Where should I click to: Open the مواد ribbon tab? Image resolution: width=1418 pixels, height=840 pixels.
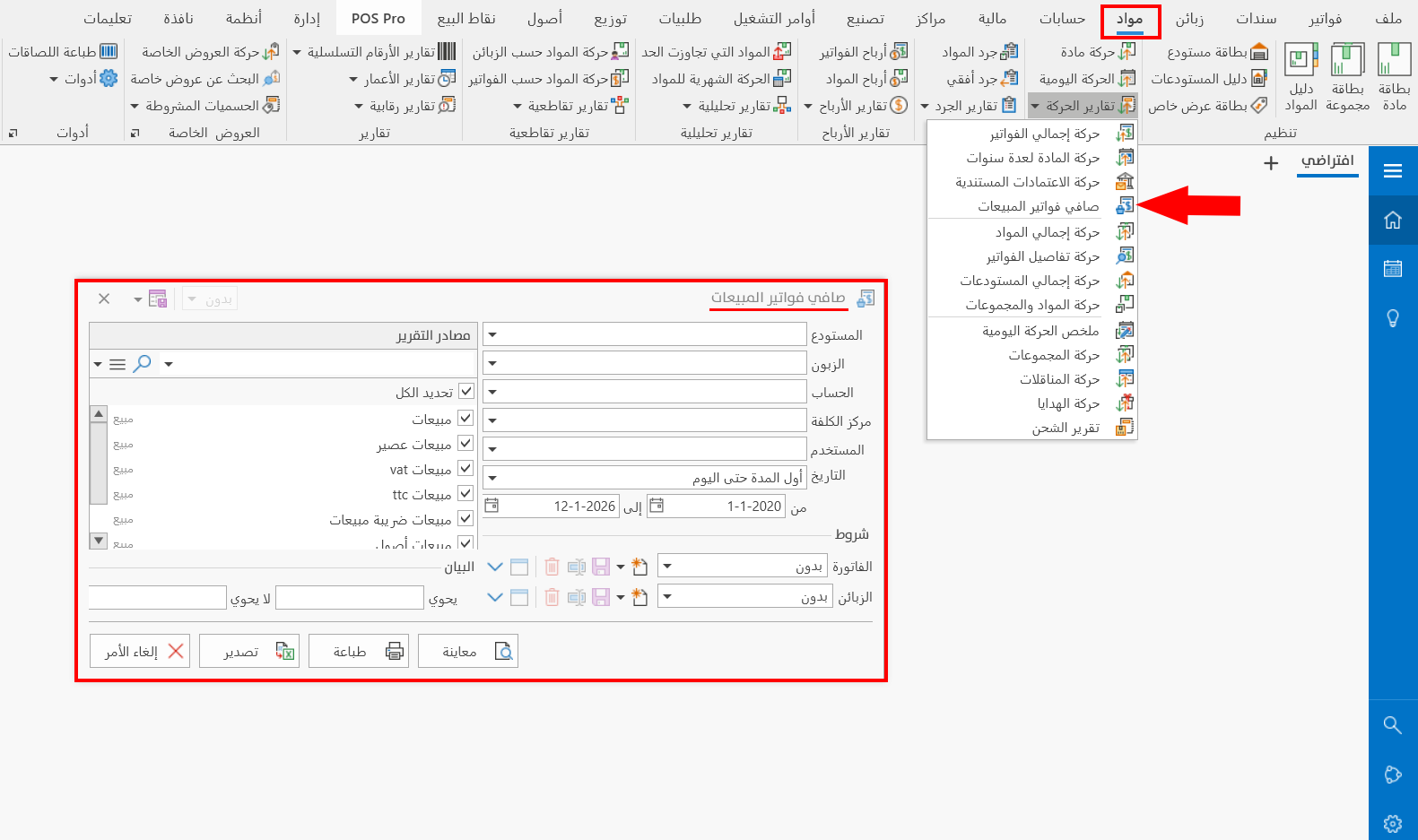(x=1130, y=19)
